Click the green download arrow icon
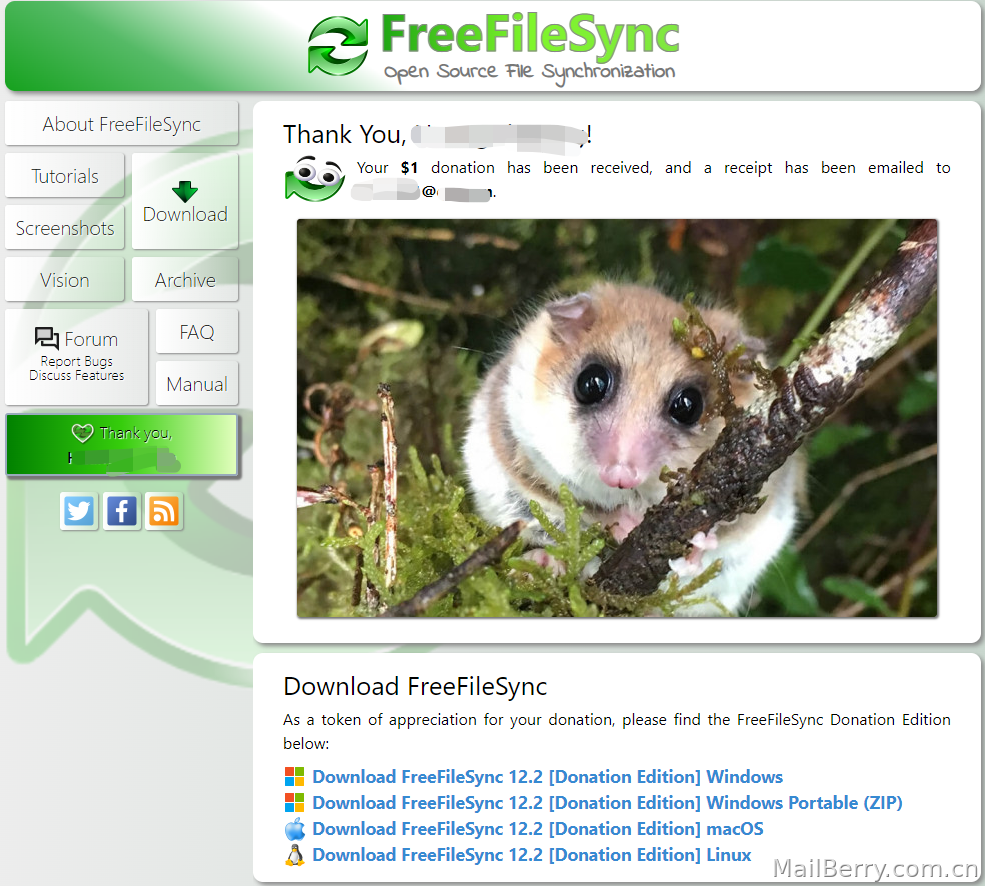The image size is (985, 886). 185,191
